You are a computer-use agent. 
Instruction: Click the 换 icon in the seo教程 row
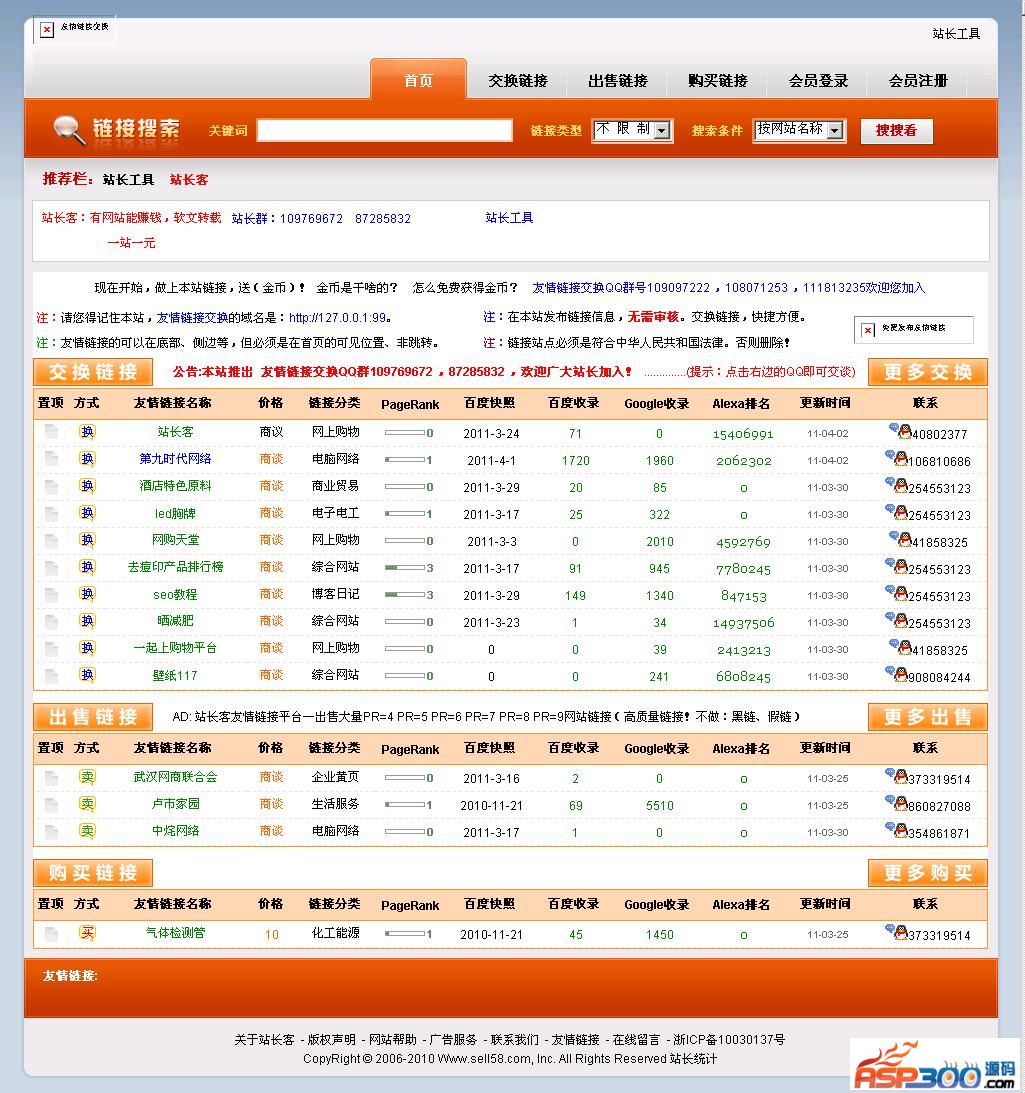[x=86, y=594]
